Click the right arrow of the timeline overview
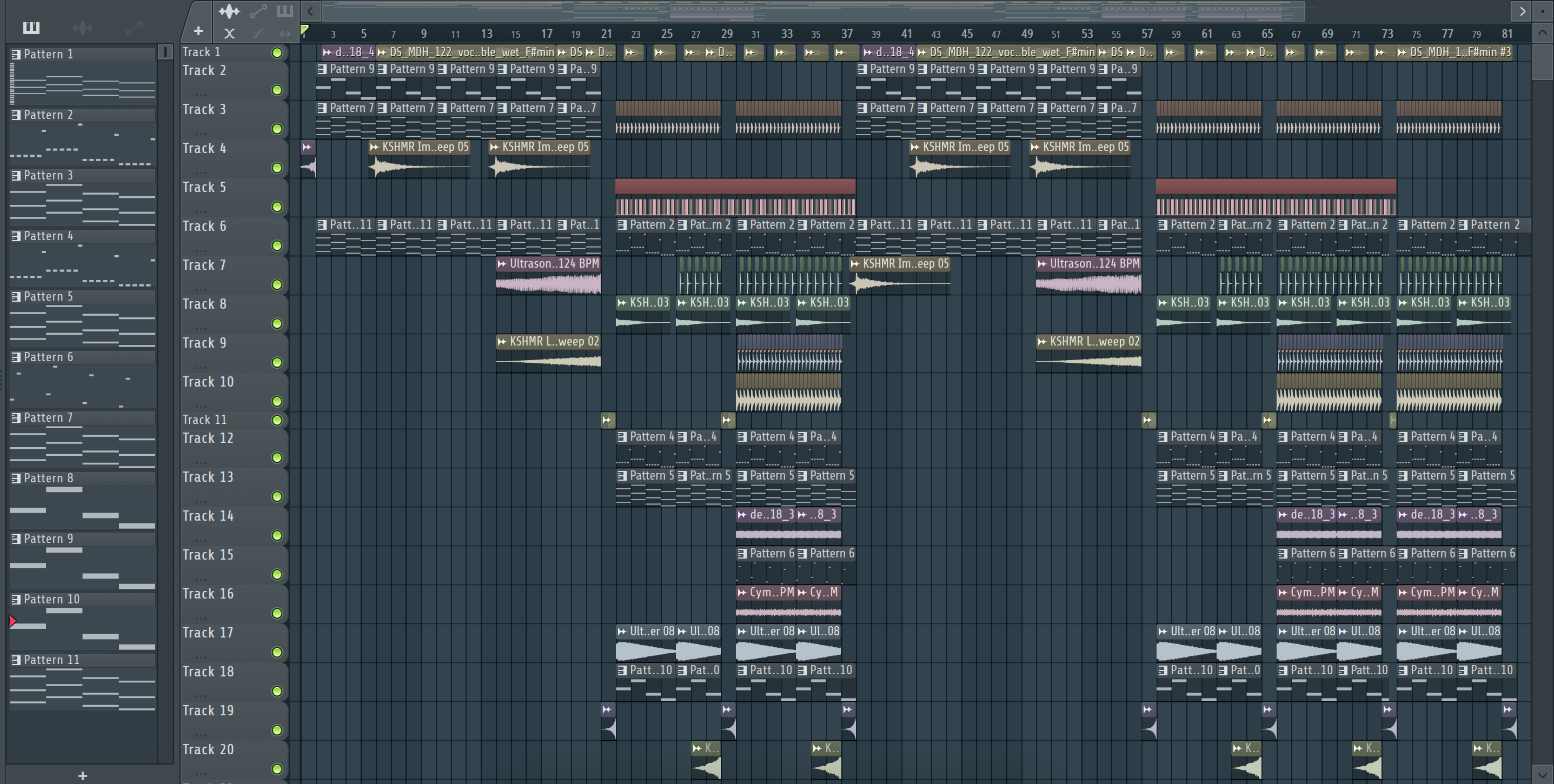 point(1522,11)
